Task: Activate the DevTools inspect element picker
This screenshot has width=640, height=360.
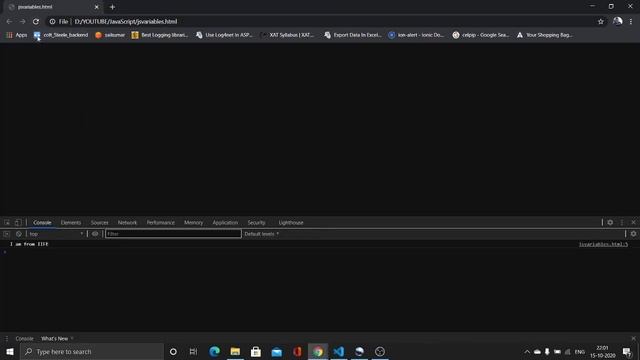Action: tap(7, 222)
